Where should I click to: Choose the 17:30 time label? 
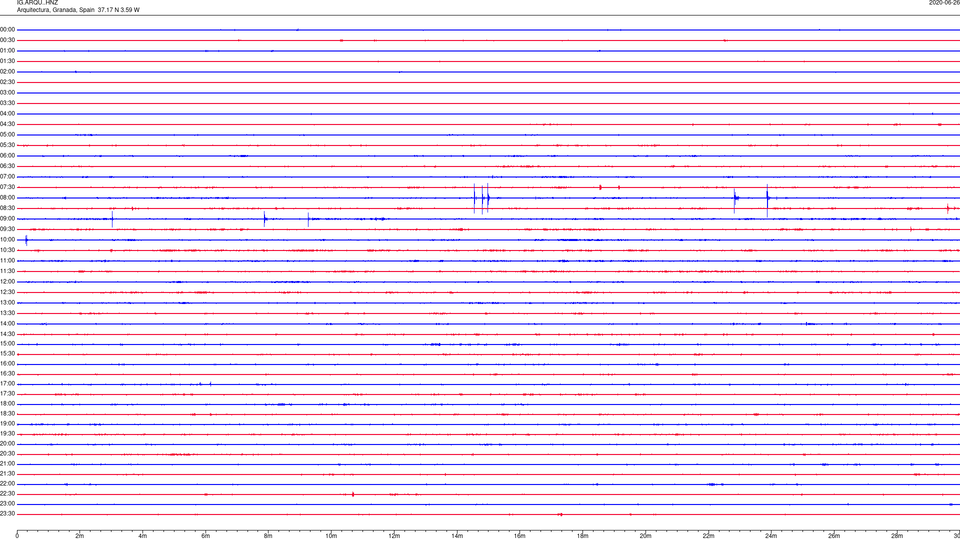pos(7,394)
